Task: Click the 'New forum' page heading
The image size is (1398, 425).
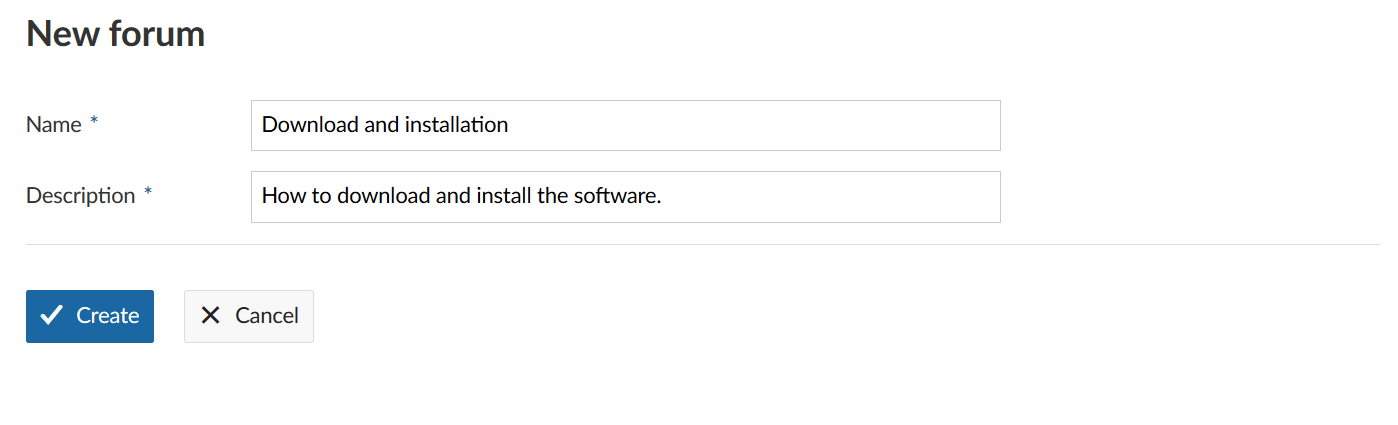Action: pyautogui.click(x=115, y=34)
